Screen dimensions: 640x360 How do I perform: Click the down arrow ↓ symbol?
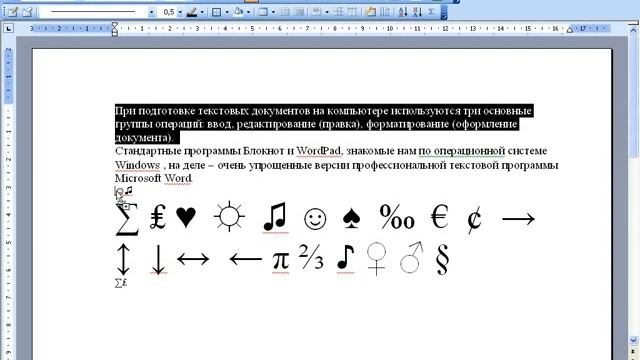tap(158, 259)
